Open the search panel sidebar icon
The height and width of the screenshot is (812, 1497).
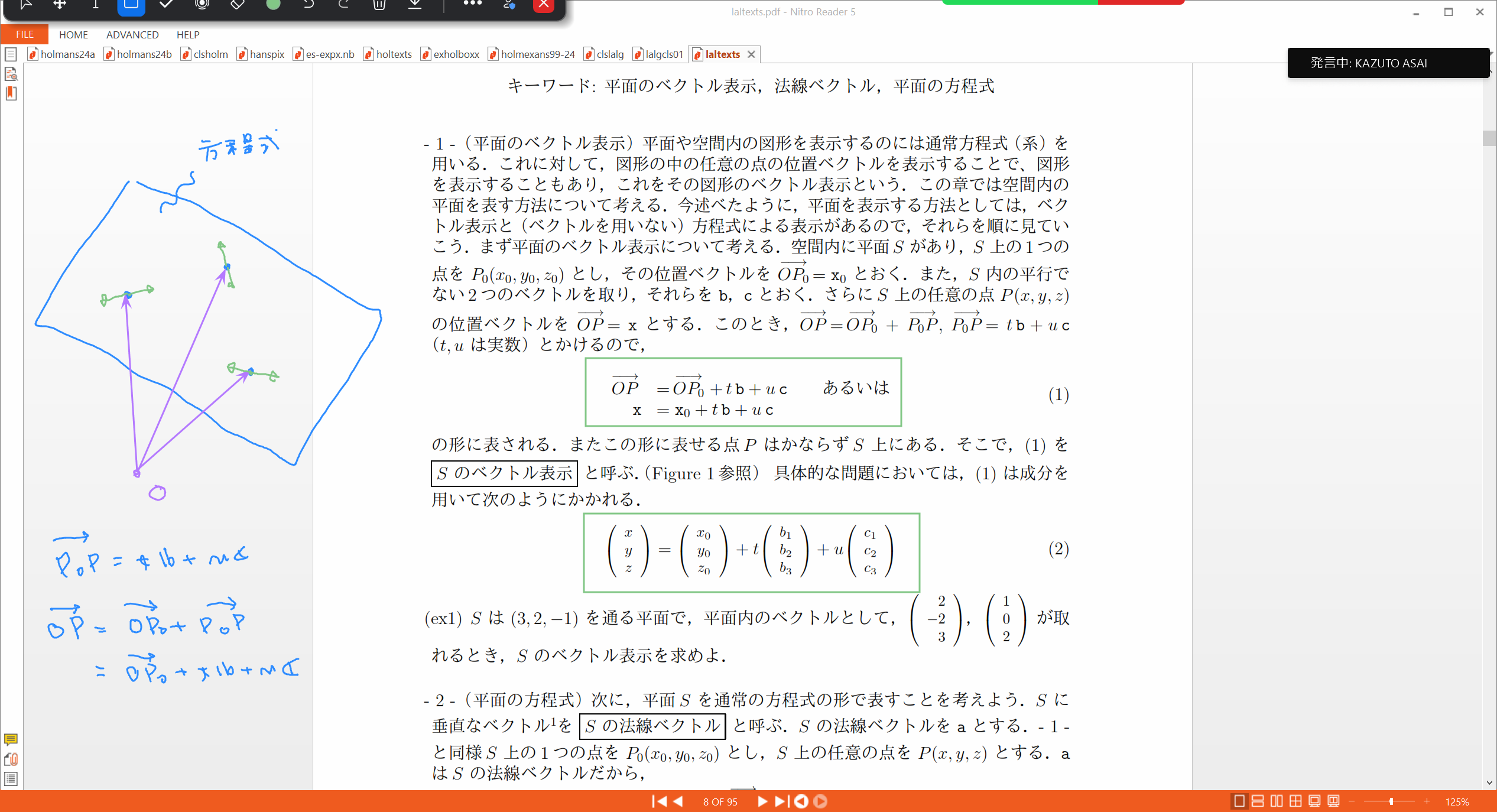[x=11, y=74]
